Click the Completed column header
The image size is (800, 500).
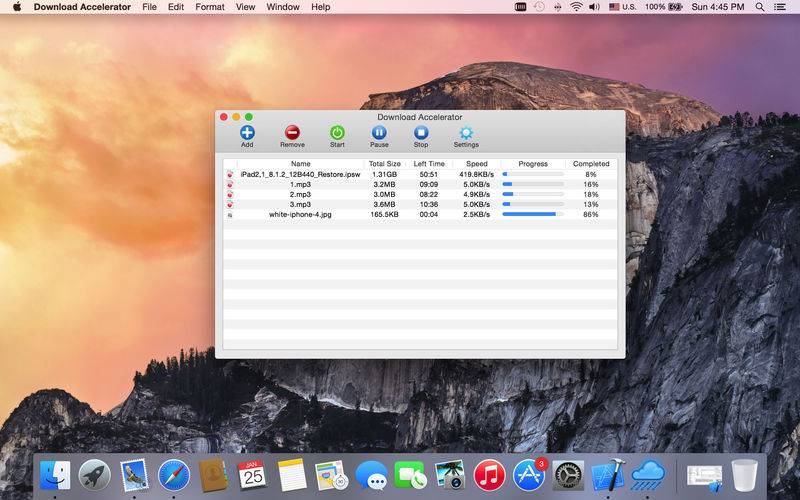click(591, 164)
